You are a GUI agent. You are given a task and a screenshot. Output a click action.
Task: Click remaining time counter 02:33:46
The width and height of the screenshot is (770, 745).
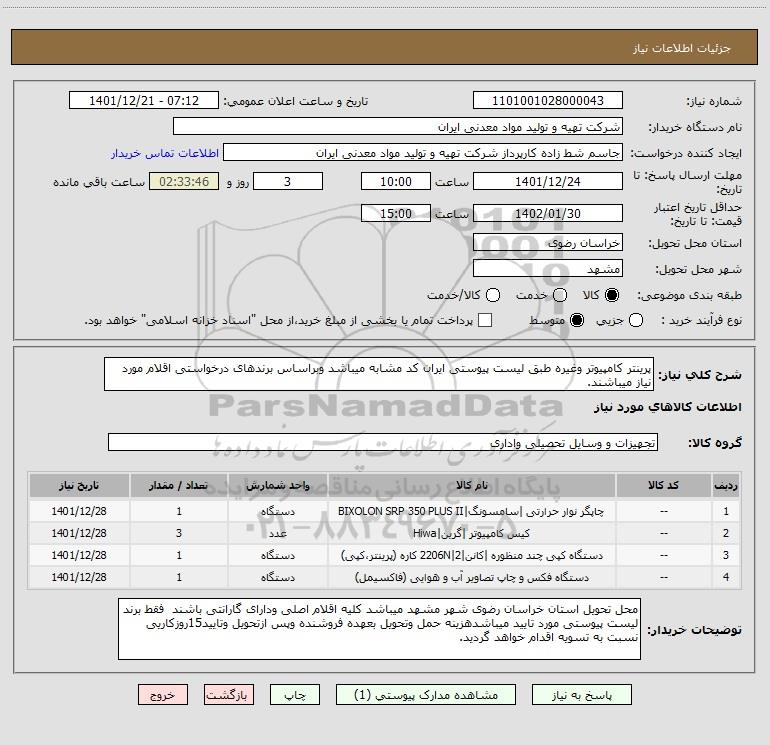click(x=184, y=181)
